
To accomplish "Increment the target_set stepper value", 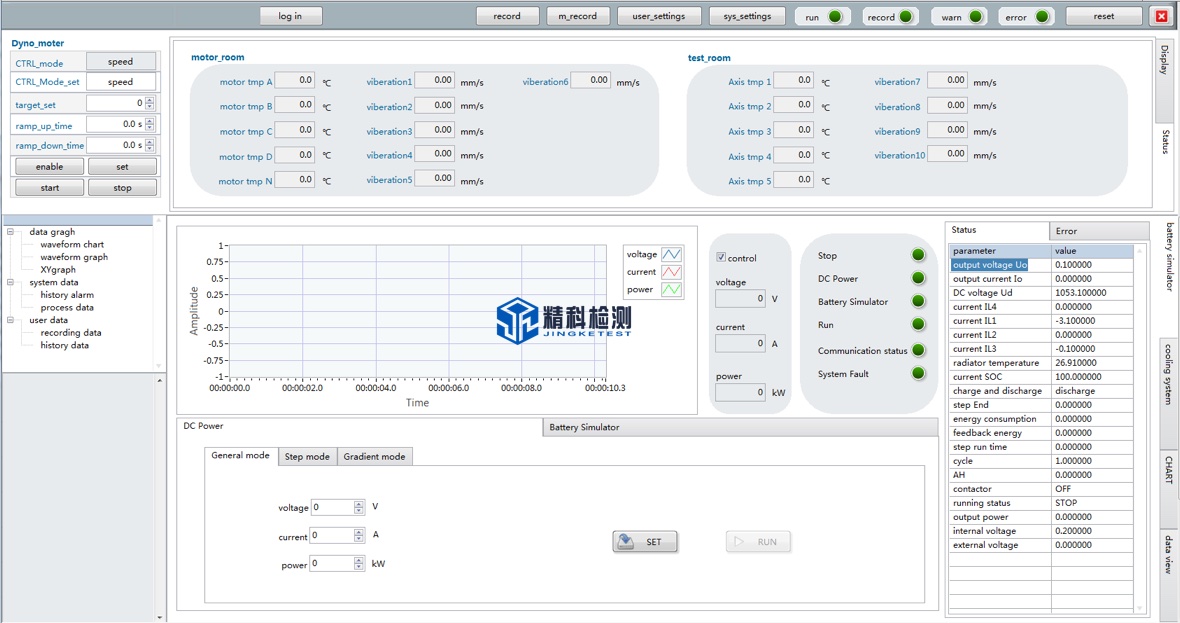I will click(x=150, y=100).
